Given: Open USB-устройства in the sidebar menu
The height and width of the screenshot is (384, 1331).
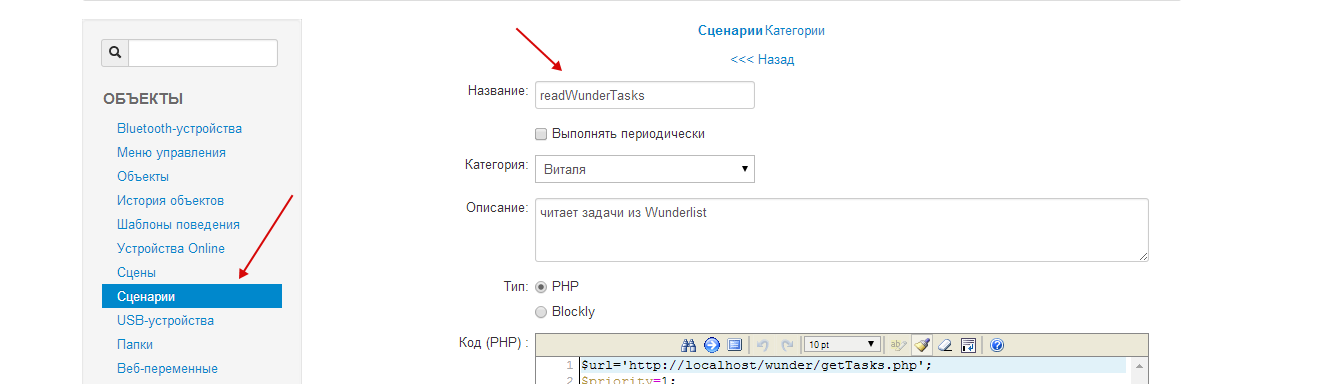Looking at the screenshot, I should coord(165,320).
